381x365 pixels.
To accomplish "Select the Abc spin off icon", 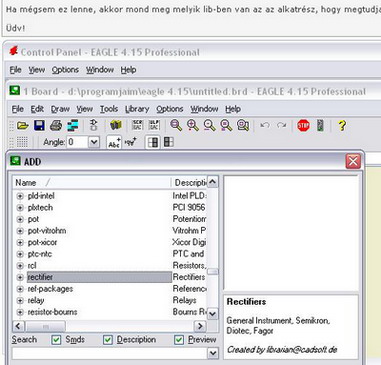I will pos(114,142).
